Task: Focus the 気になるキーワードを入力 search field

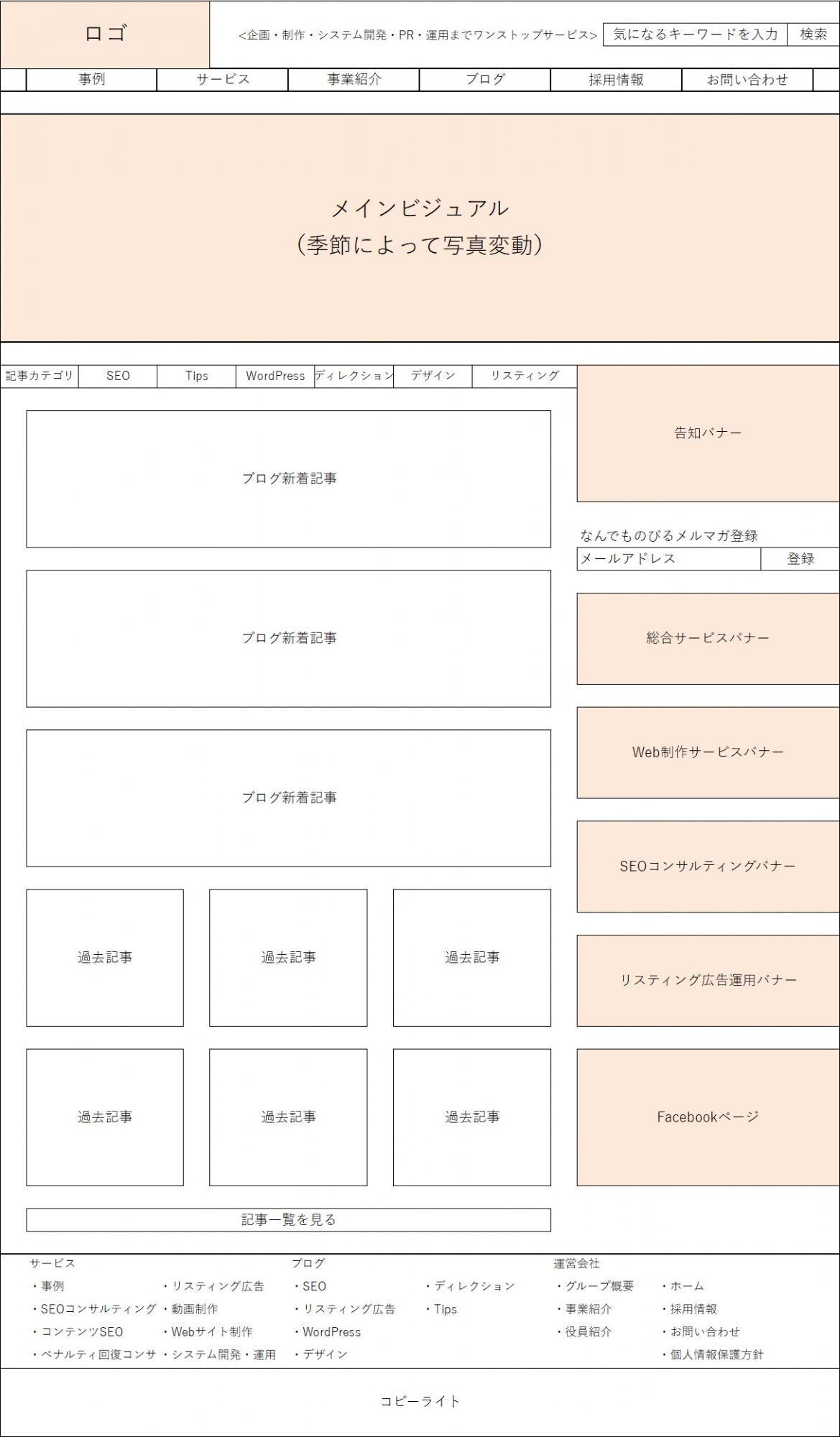Action: [x=695, y=34]
